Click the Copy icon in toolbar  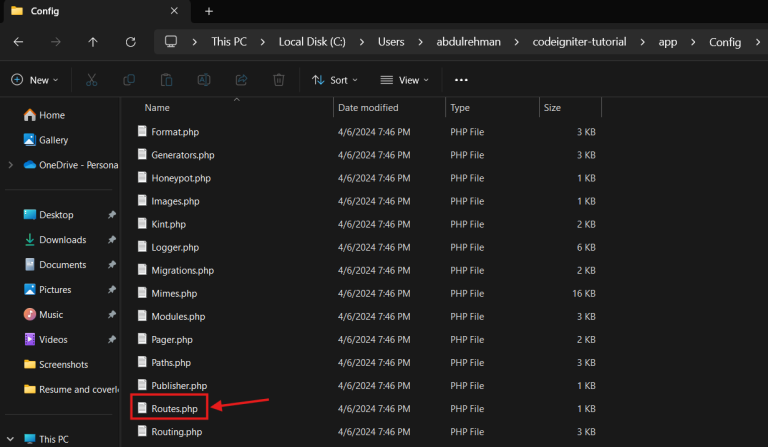(x=129, y=80)
